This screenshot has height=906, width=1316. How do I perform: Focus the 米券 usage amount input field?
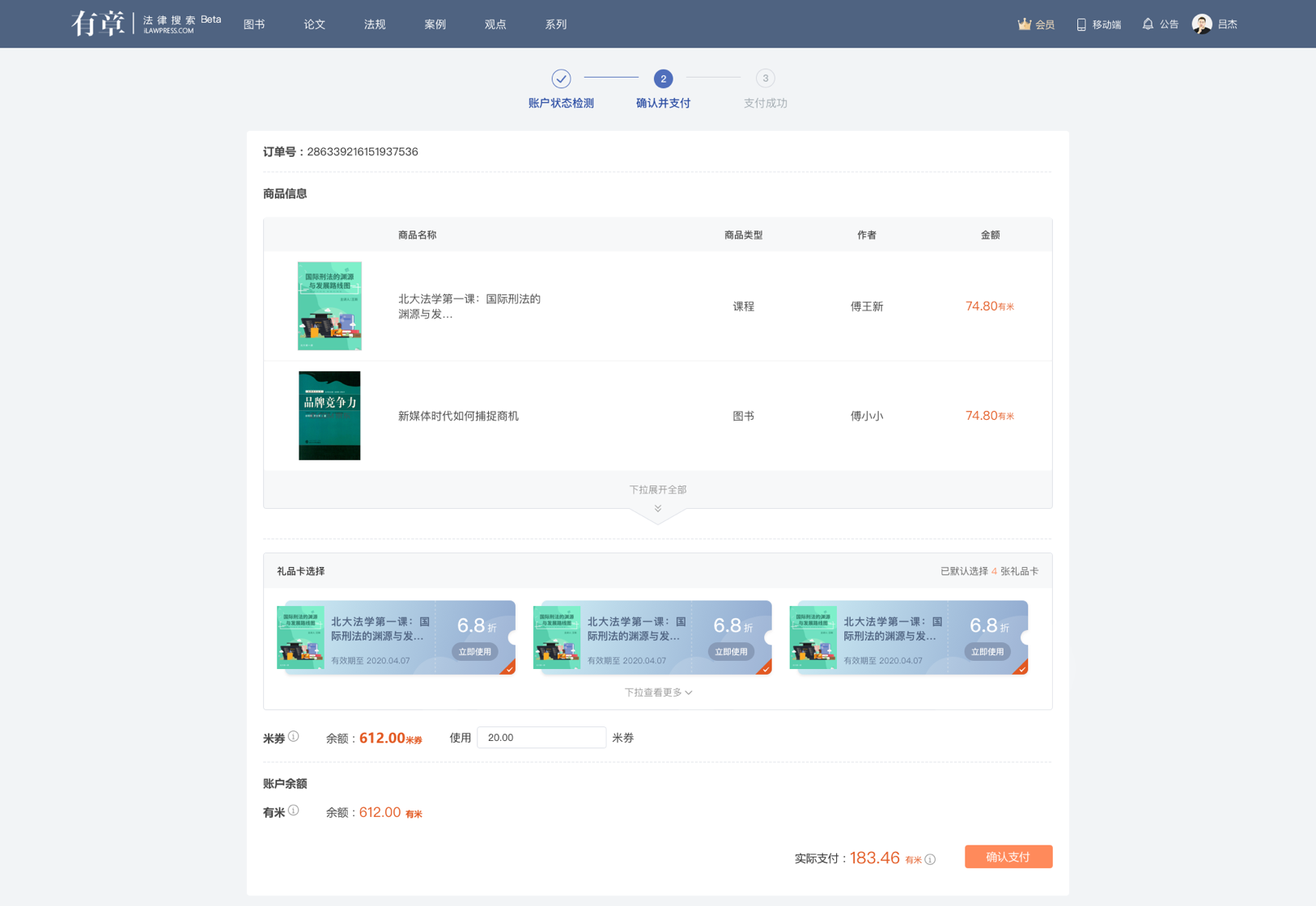point(541,738)
